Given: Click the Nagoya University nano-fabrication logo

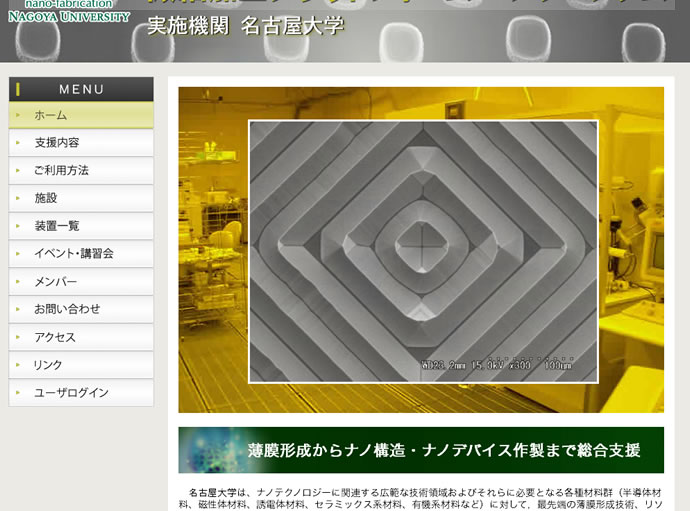Looking at the screenshot, I should [x=68, y=11].
